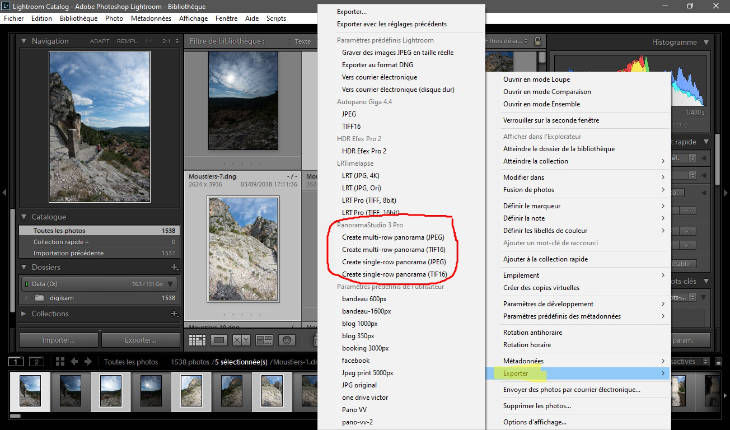Viewport: 730px width, 430px height.
Task: Select second window button labeled 2
Action: [36, 362]
